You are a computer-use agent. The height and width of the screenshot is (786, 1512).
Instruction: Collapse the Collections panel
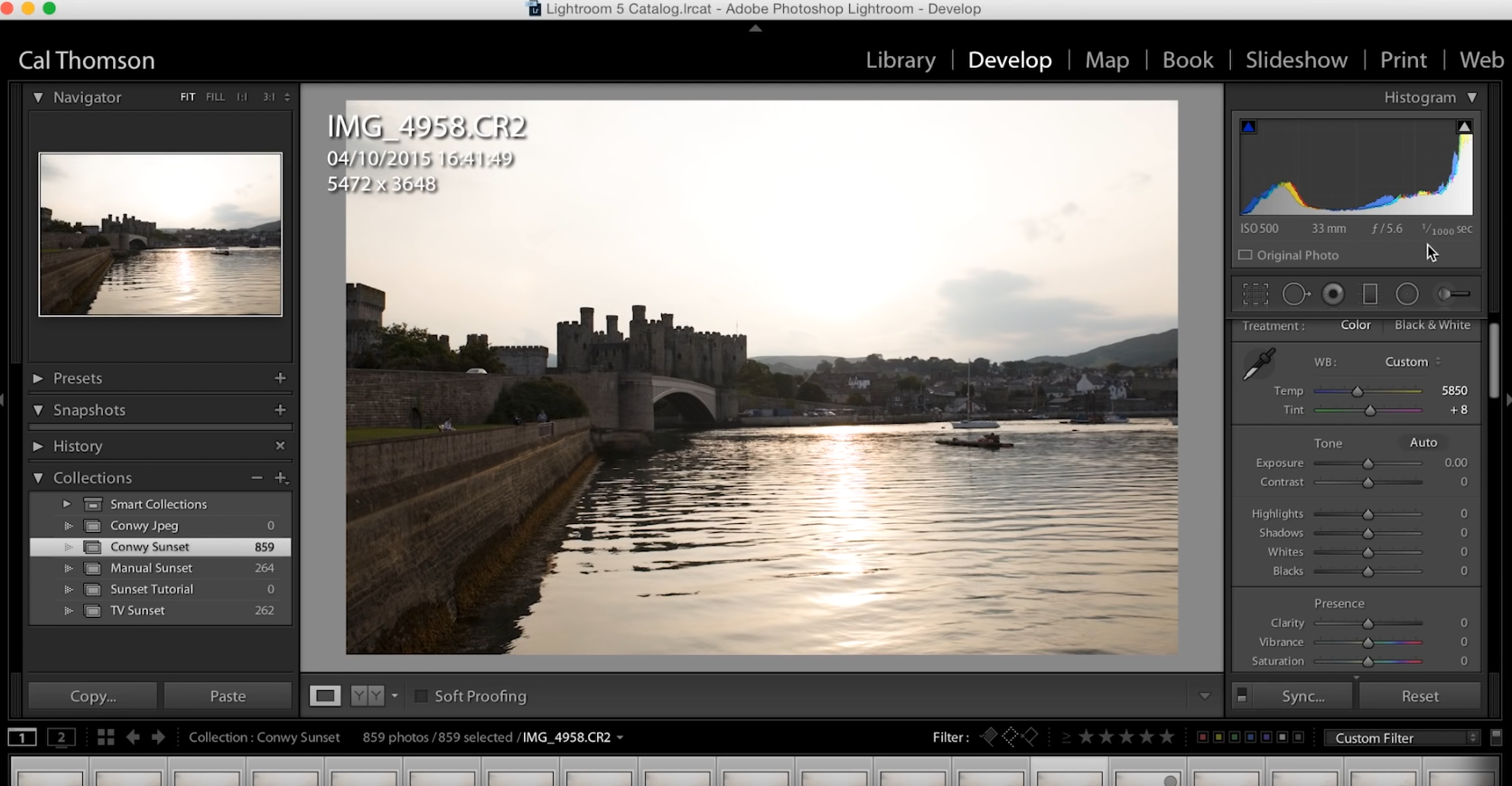point(38,477)
